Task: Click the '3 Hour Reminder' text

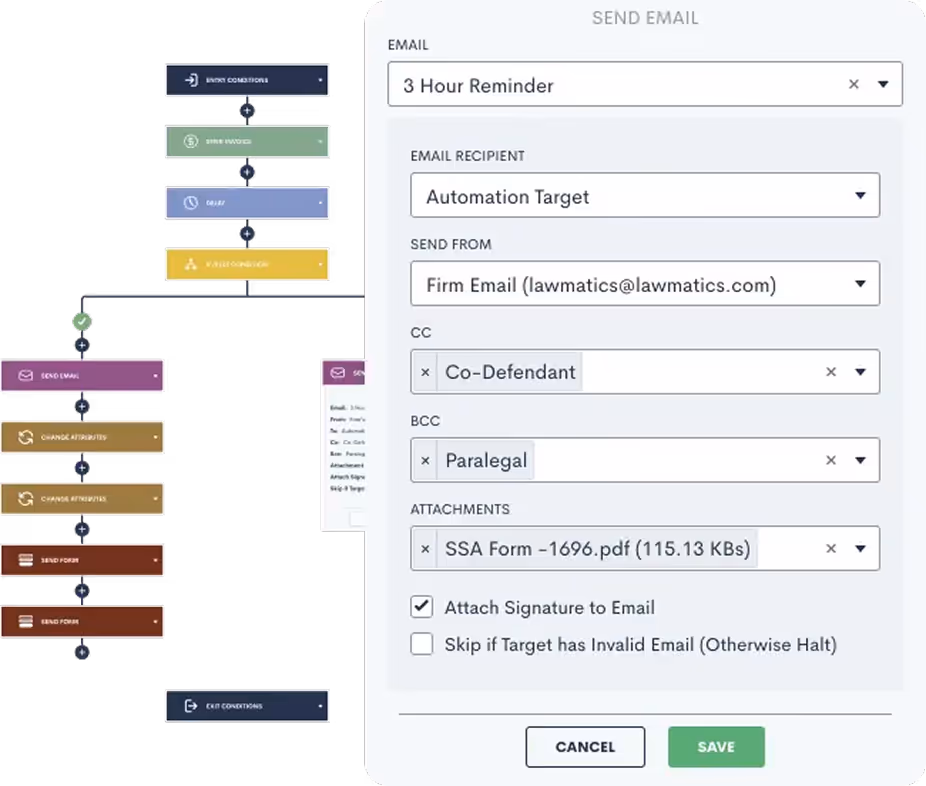Action: 478,86
